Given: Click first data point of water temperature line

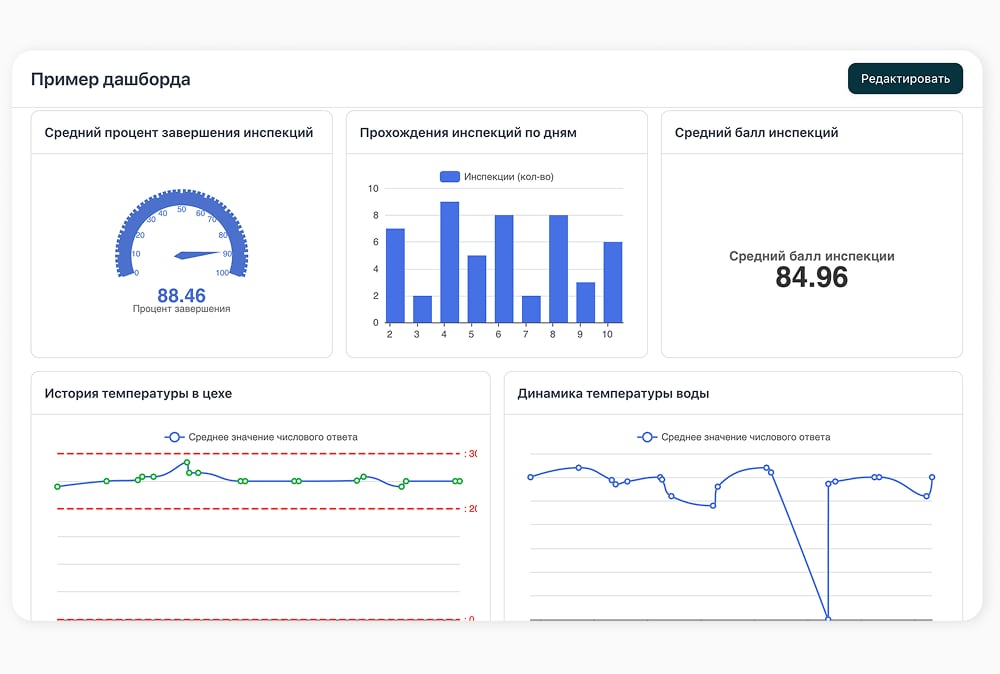Looking at the screenshot, I should coord(531,477).
